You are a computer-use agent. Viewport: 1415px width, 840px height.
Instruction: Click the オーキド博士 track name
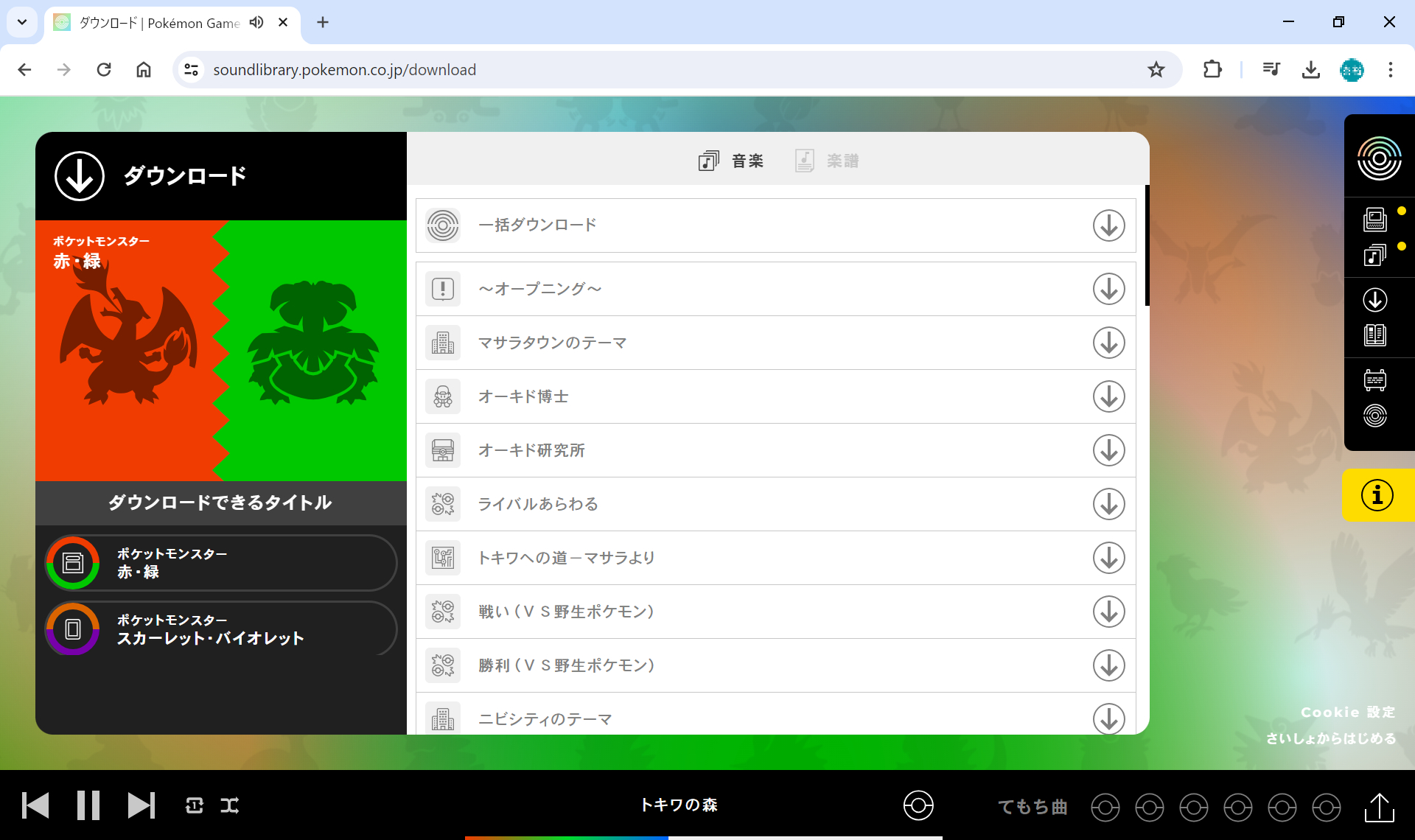coord(523,396)
